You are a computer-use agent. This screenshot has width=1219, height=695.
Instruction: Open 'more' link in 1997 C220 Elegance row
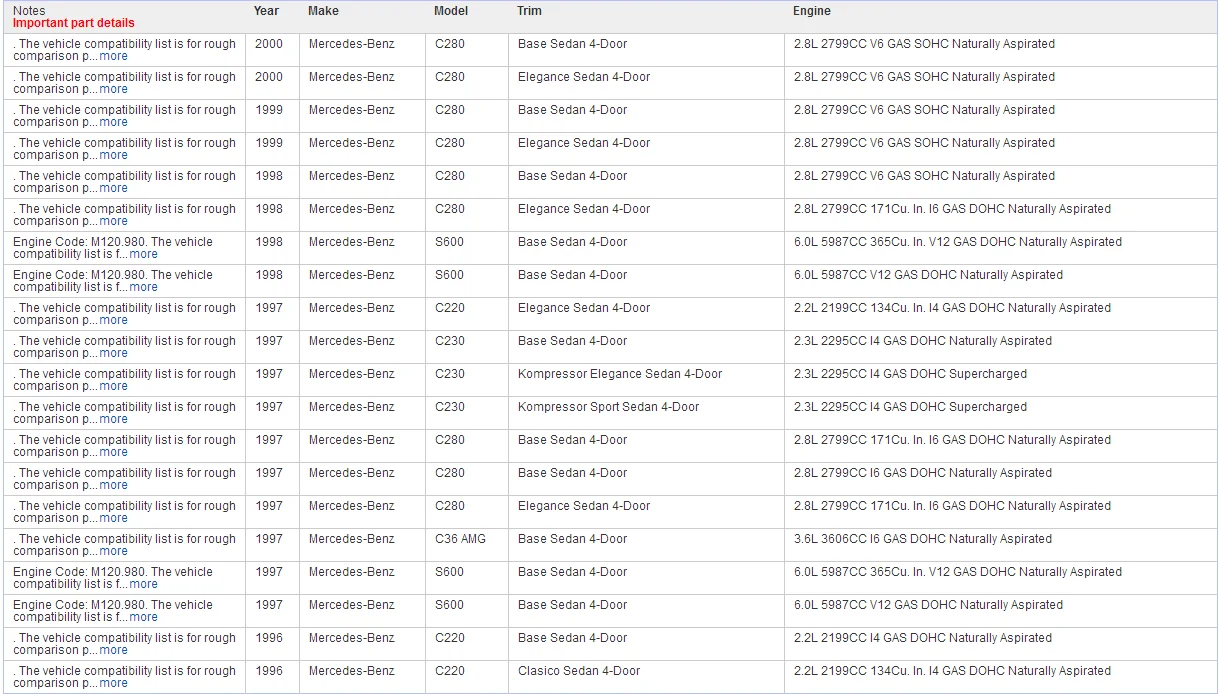(x=113, y=320)
